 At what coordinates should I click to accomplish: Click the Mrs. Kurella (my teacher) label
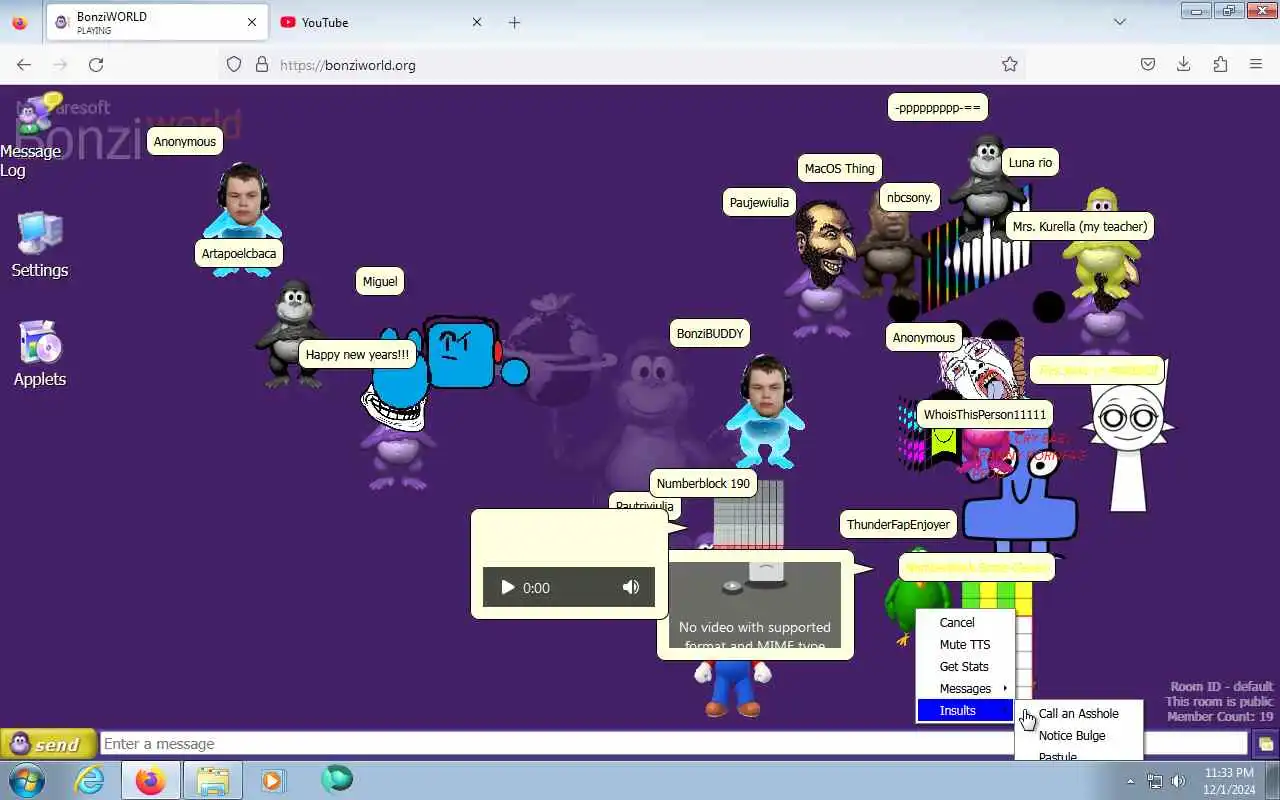coord(1079,226)
